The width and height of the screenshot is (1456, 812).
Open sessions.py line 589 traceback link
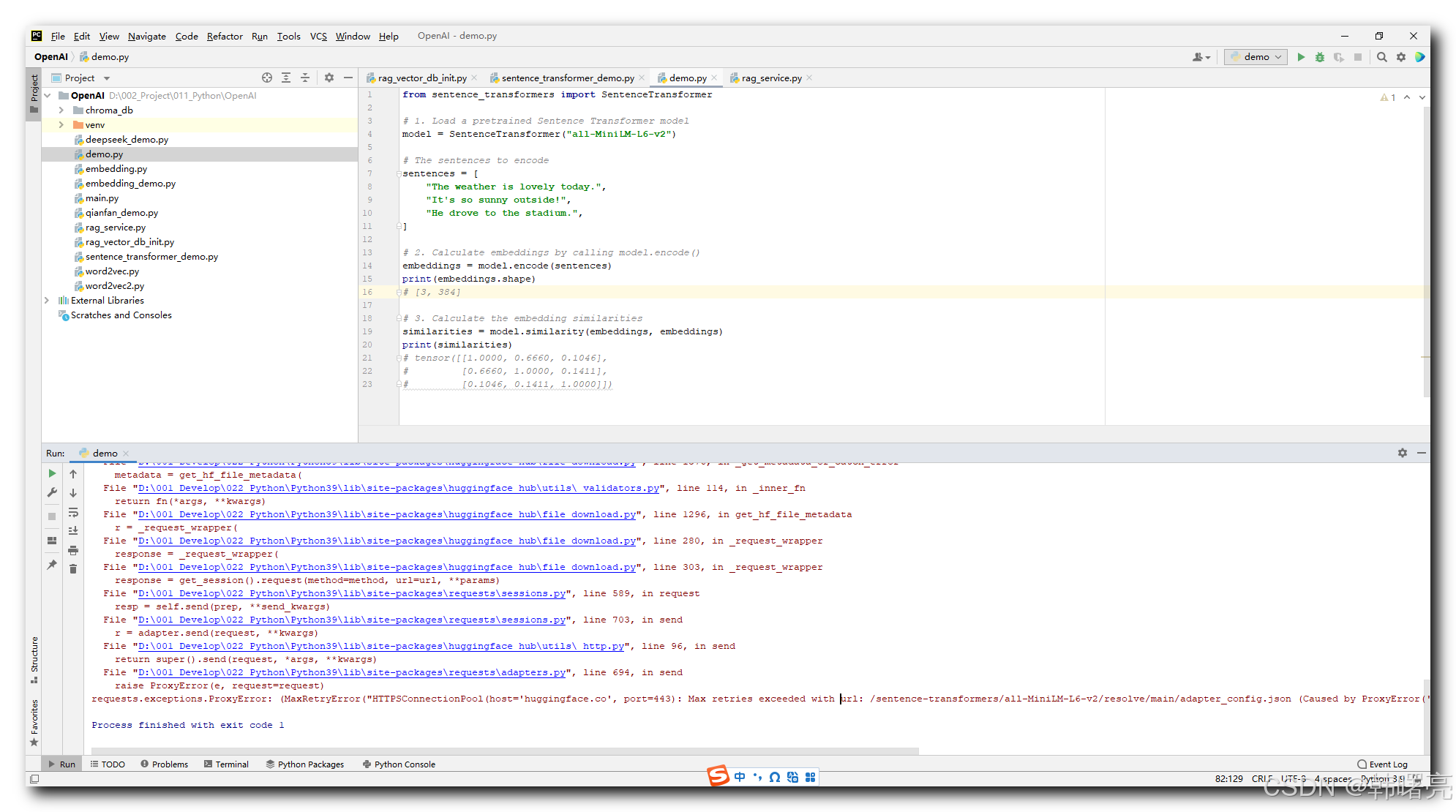pyautogui.click(x=351, y=593)
